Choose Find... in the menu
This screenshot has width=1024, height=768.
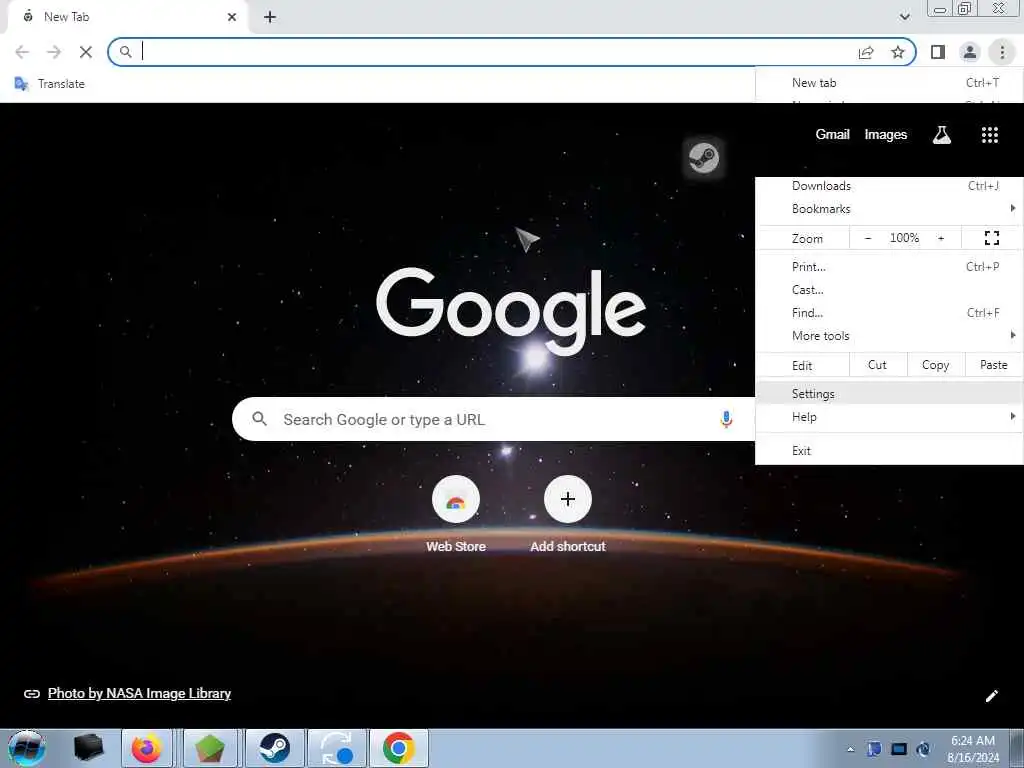point(889,312)
